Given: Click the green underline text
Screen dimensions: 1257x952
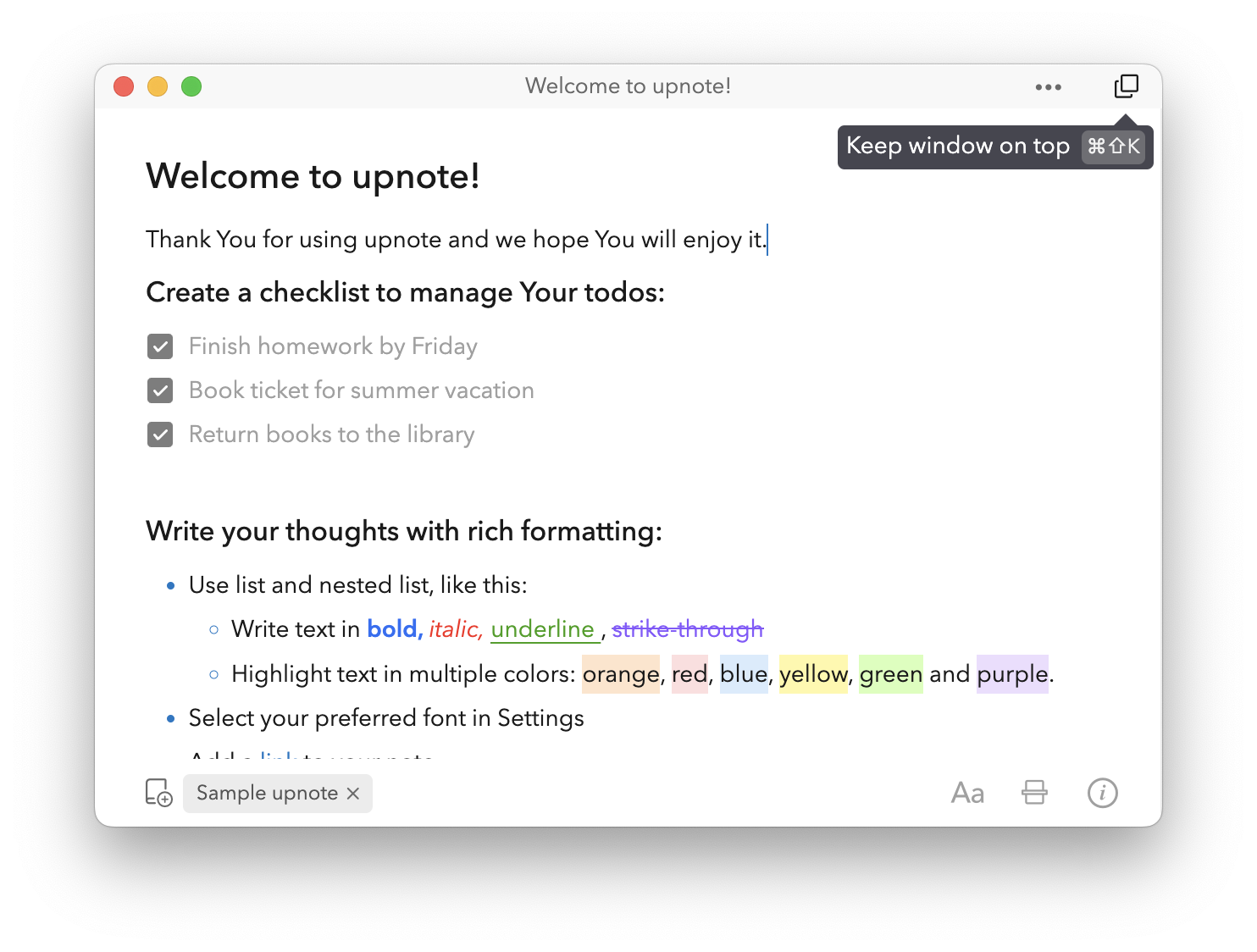Looking at the screenshot, I should pyautogui.click(x=543, y=629).
